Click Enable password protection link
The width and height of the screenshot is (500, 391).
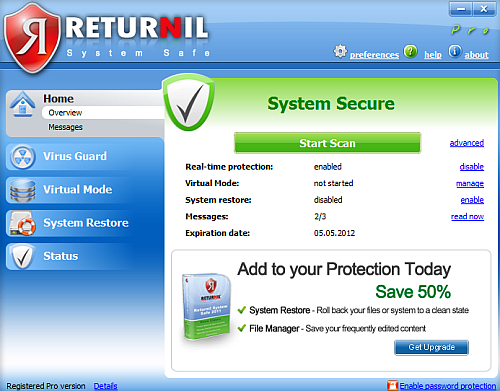[x=448, y=386]
